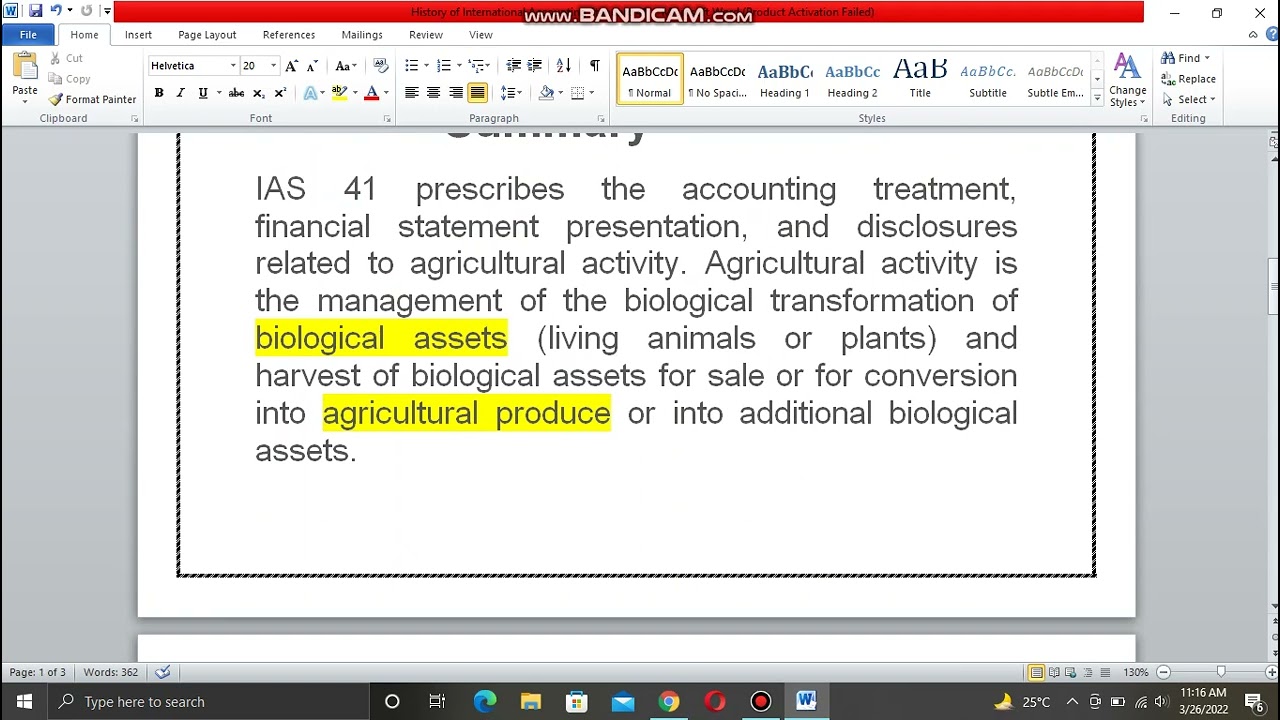This screenshot has height=720, width=1280.
Task: Click Format Painter
Action: pyautogui.click(x=92, y=100)
